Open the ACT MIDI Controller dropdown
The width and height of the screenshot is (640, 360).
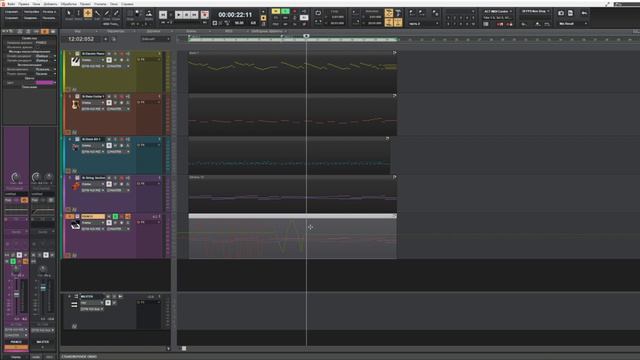click(x=498, y=11)
